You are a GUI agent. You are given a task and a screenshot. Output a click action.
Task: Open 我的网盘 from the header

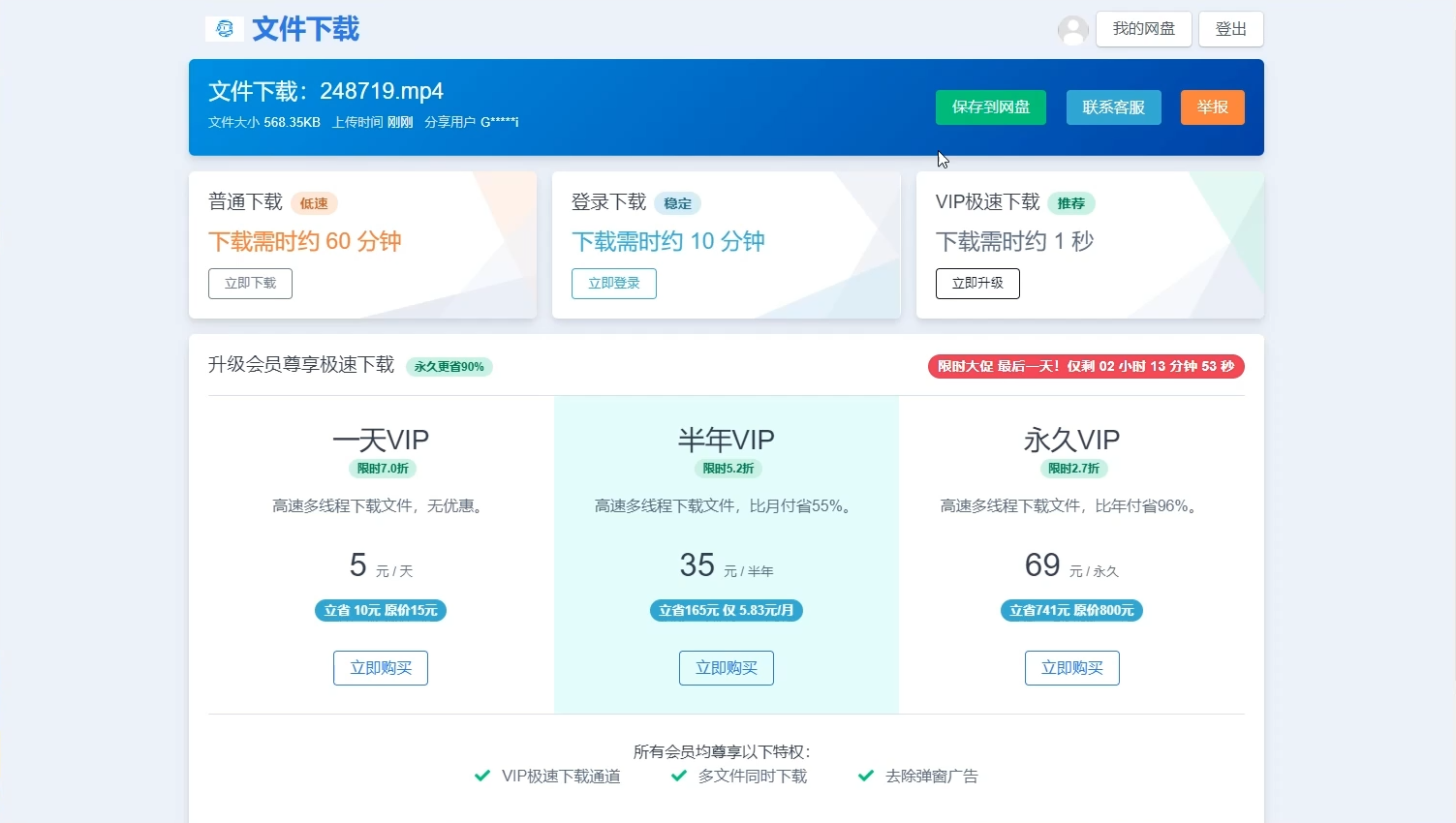click(x=1143, y=29)
